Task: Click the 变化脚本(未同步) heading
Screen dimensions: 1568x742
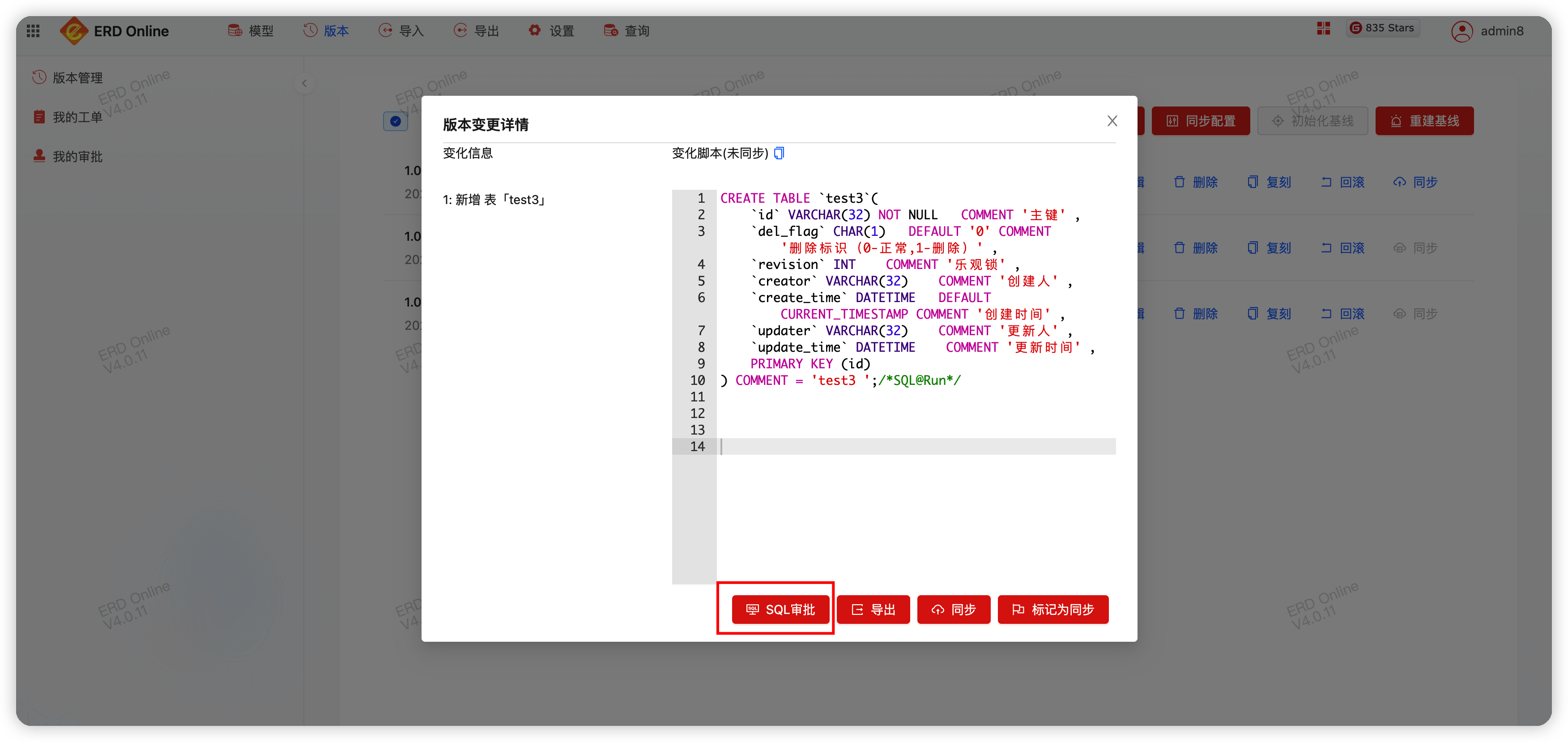Action: click(x=720, y=153)
